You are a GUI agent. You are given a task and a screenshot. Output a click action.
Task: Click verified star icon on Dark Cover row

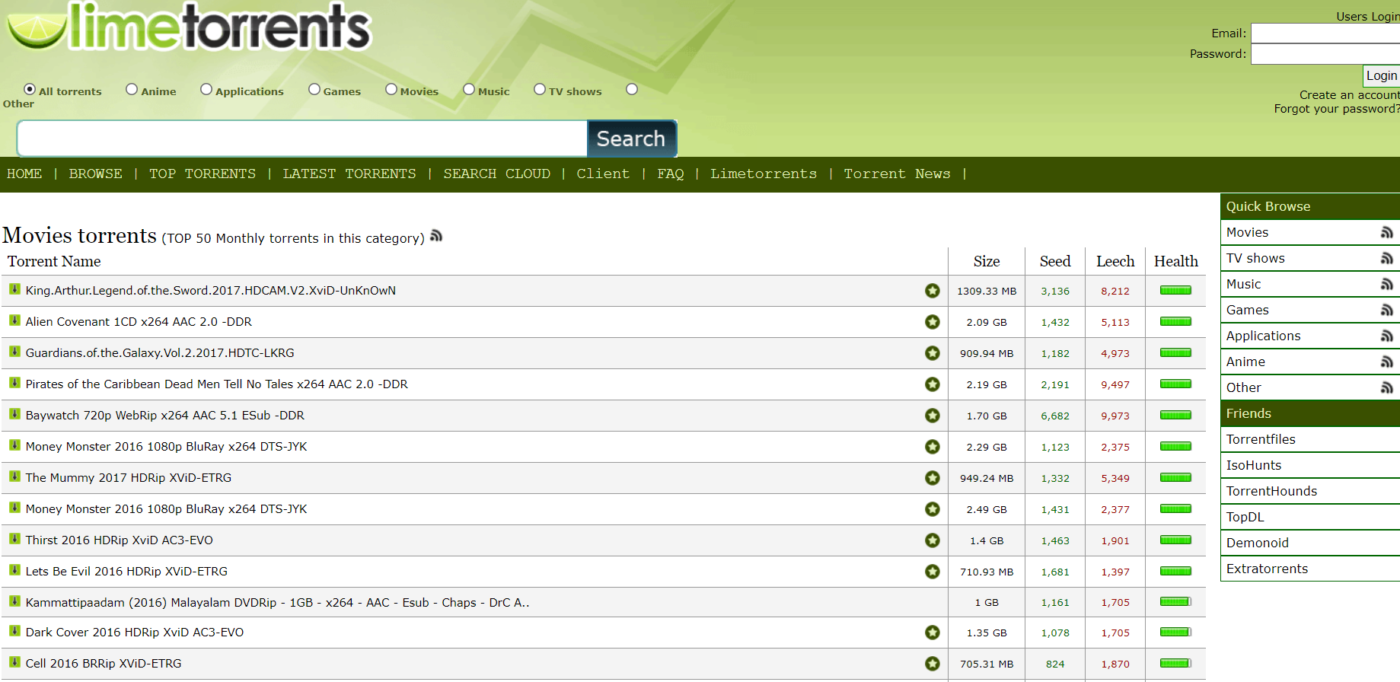click(x=932, y=632)
